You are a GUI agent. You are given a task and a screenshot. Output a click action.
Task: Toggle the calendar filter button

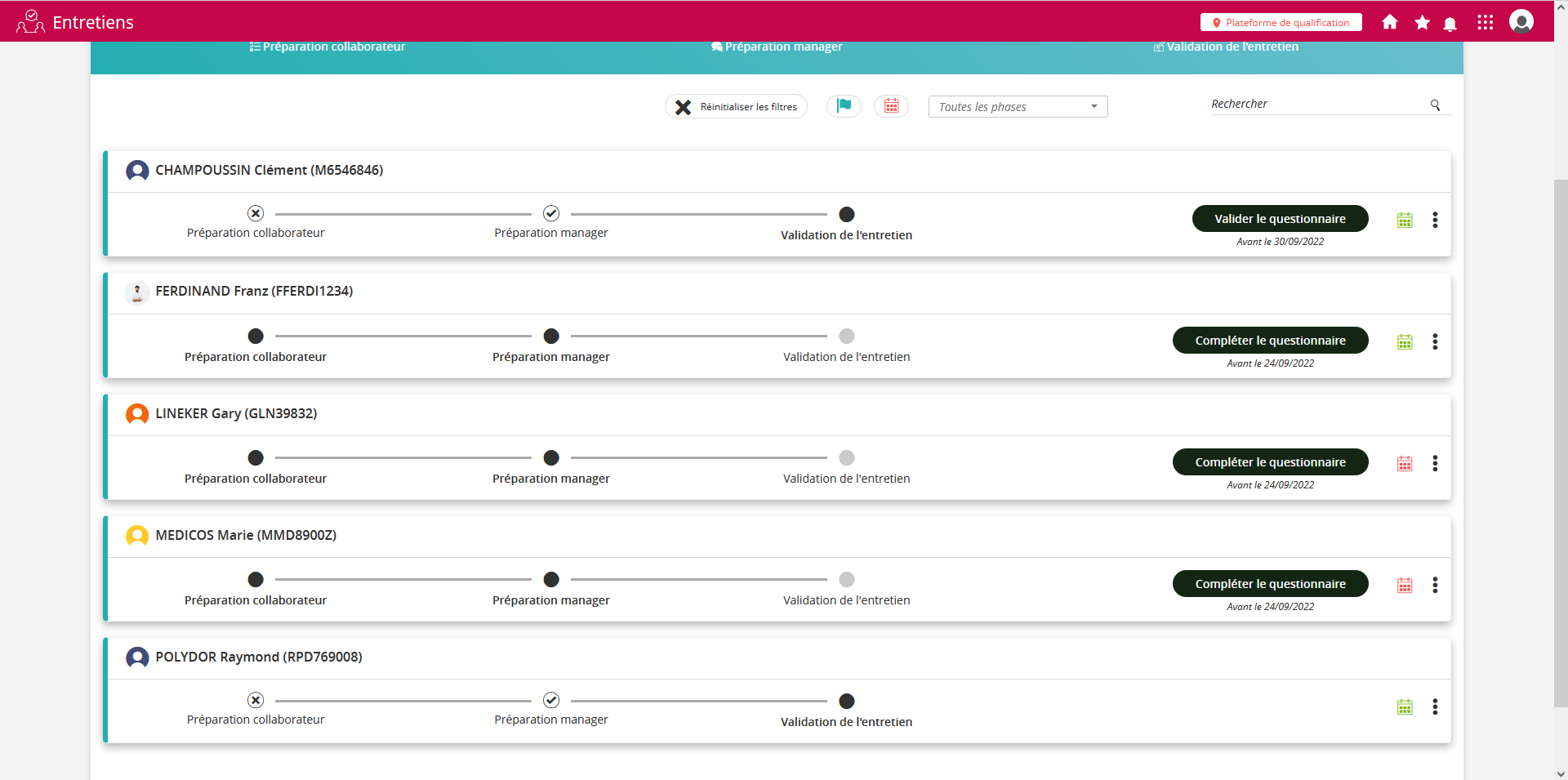click(891, 106)
